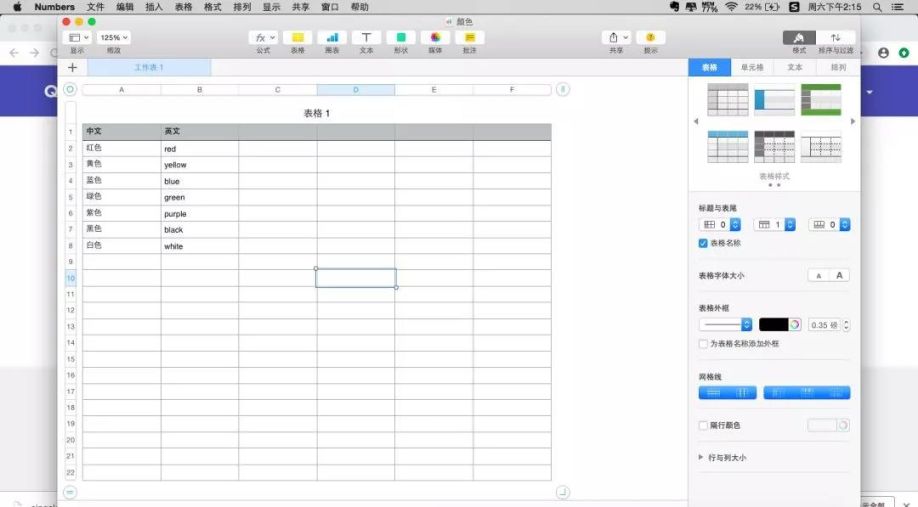
Task: Apply the green table style thumbnail
Action: (x=821, y=100)
